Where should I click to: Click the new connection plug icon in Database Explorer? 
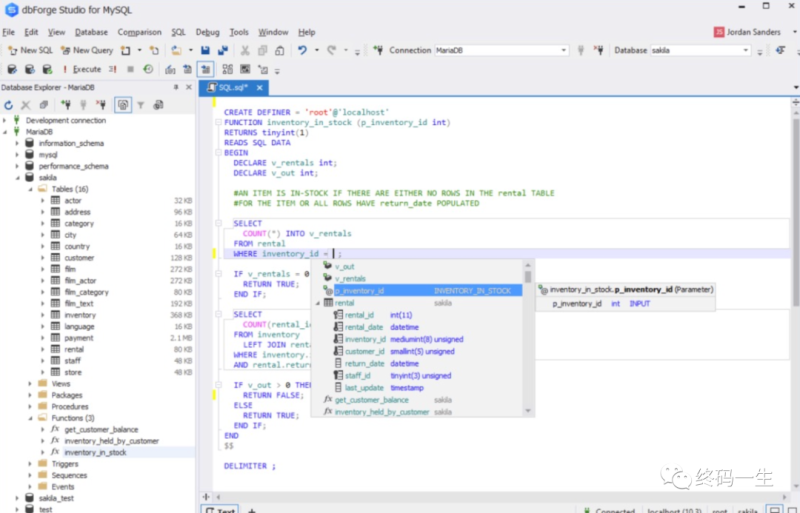click(x=65, y=104)
